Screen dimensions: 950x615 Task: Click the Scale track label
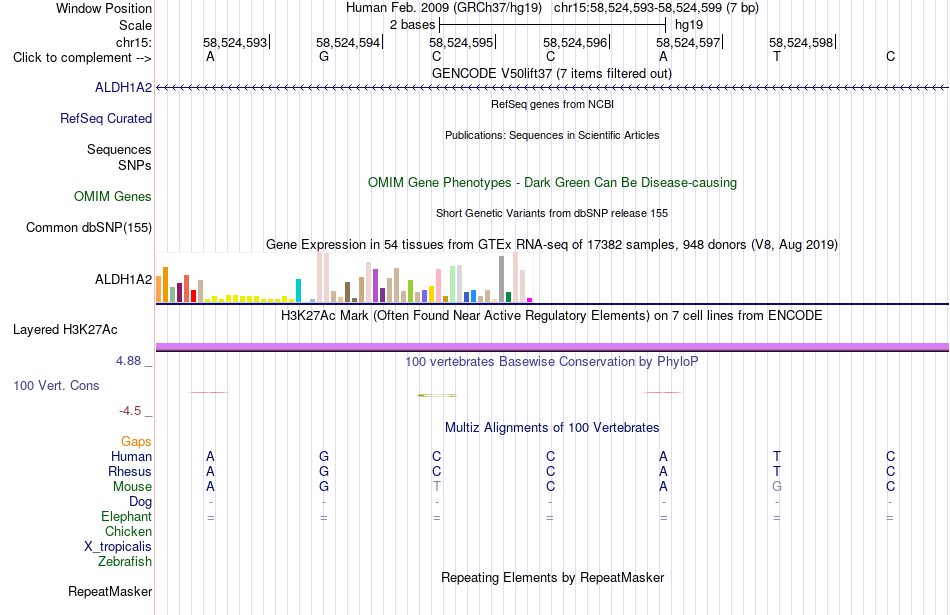[x=136, y=26]
